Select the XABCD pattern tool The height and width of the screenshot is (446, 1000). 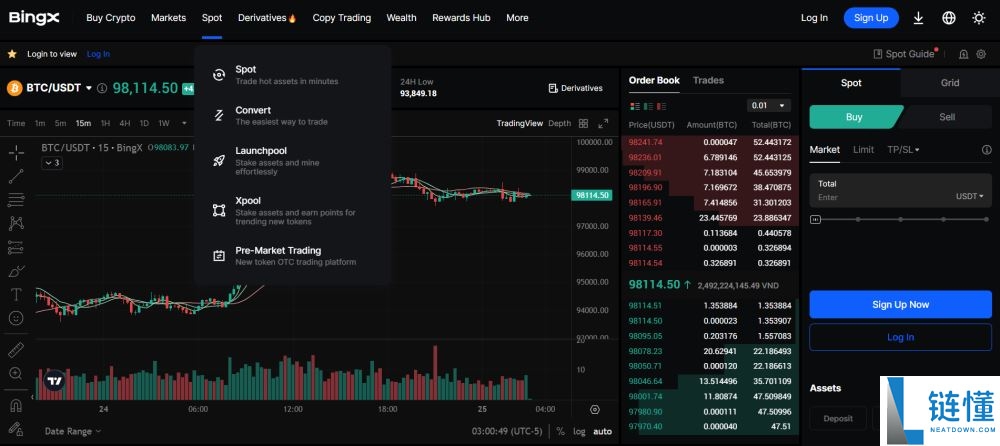click(x=17, y=223)
